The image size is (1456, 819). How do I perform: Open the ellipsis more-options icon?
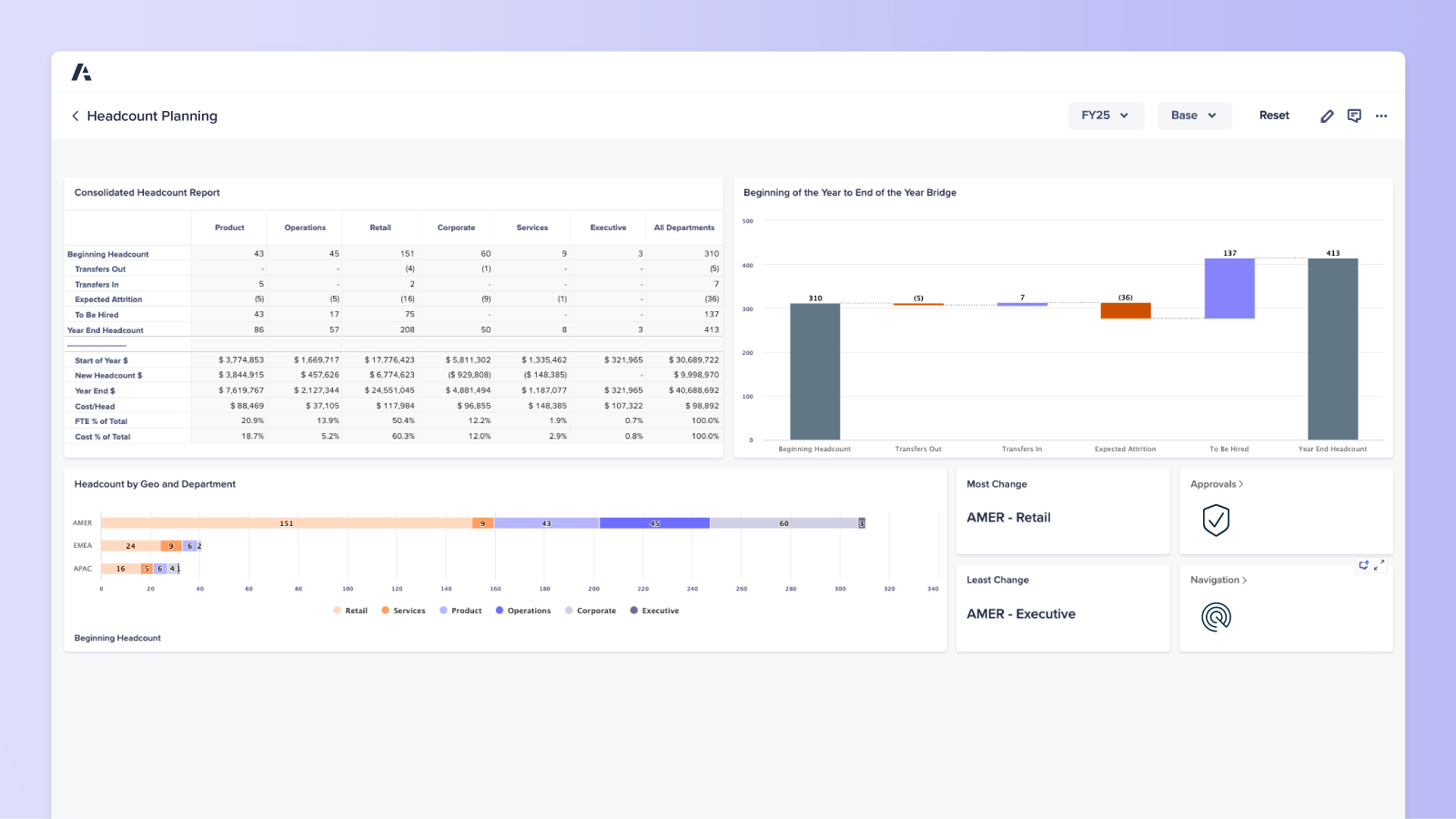tap(1381, 116)
